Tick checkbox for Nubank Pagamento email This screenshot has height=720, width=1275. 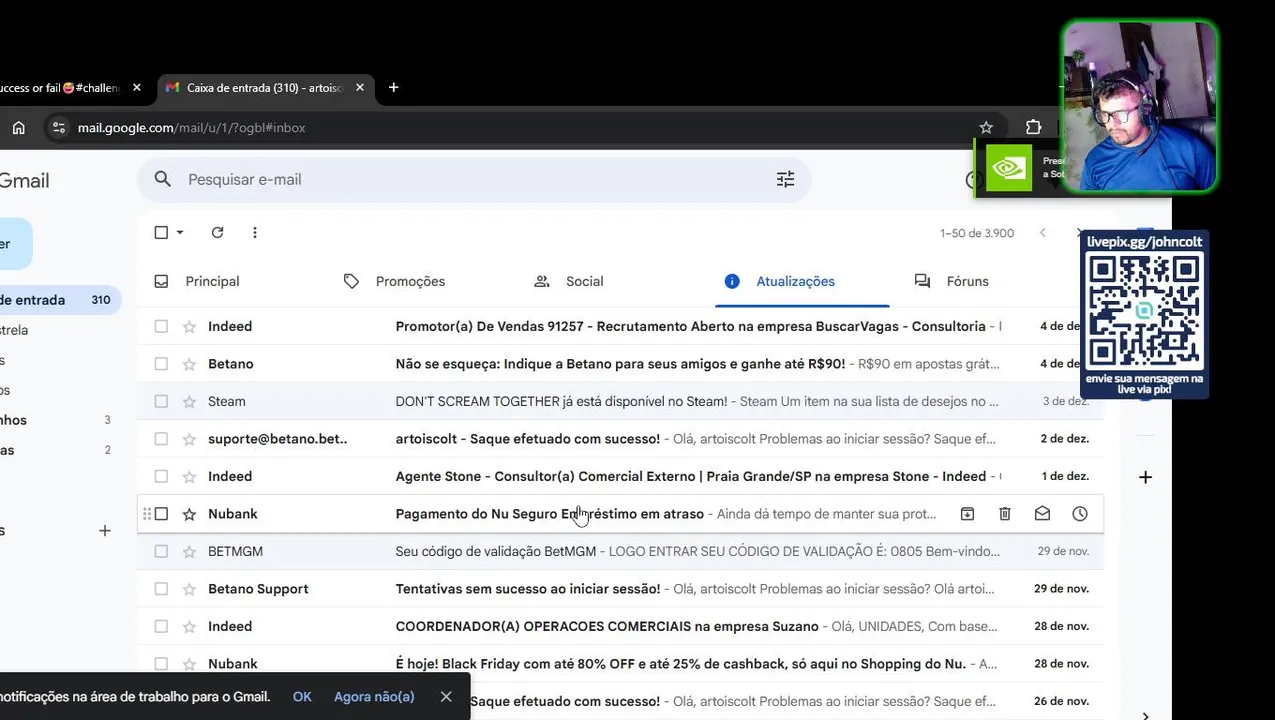(161, 514)
